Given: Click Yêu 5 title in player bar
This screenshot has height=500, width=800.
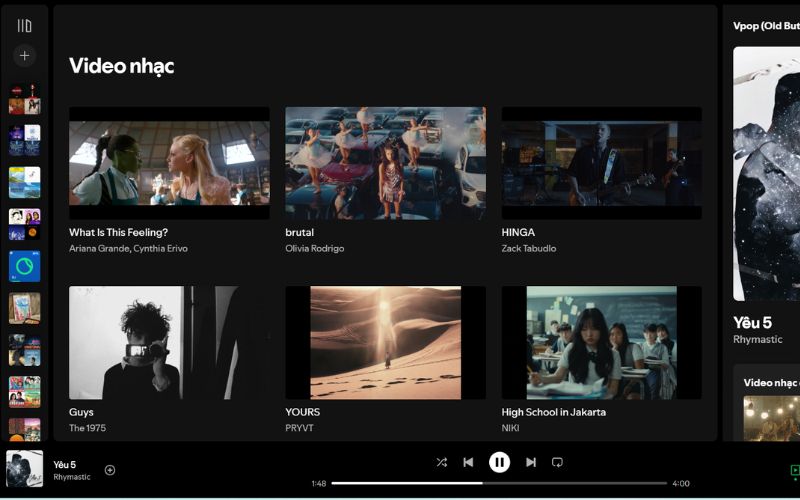Looking at the screenshot, I should click(x=65, y=465).
